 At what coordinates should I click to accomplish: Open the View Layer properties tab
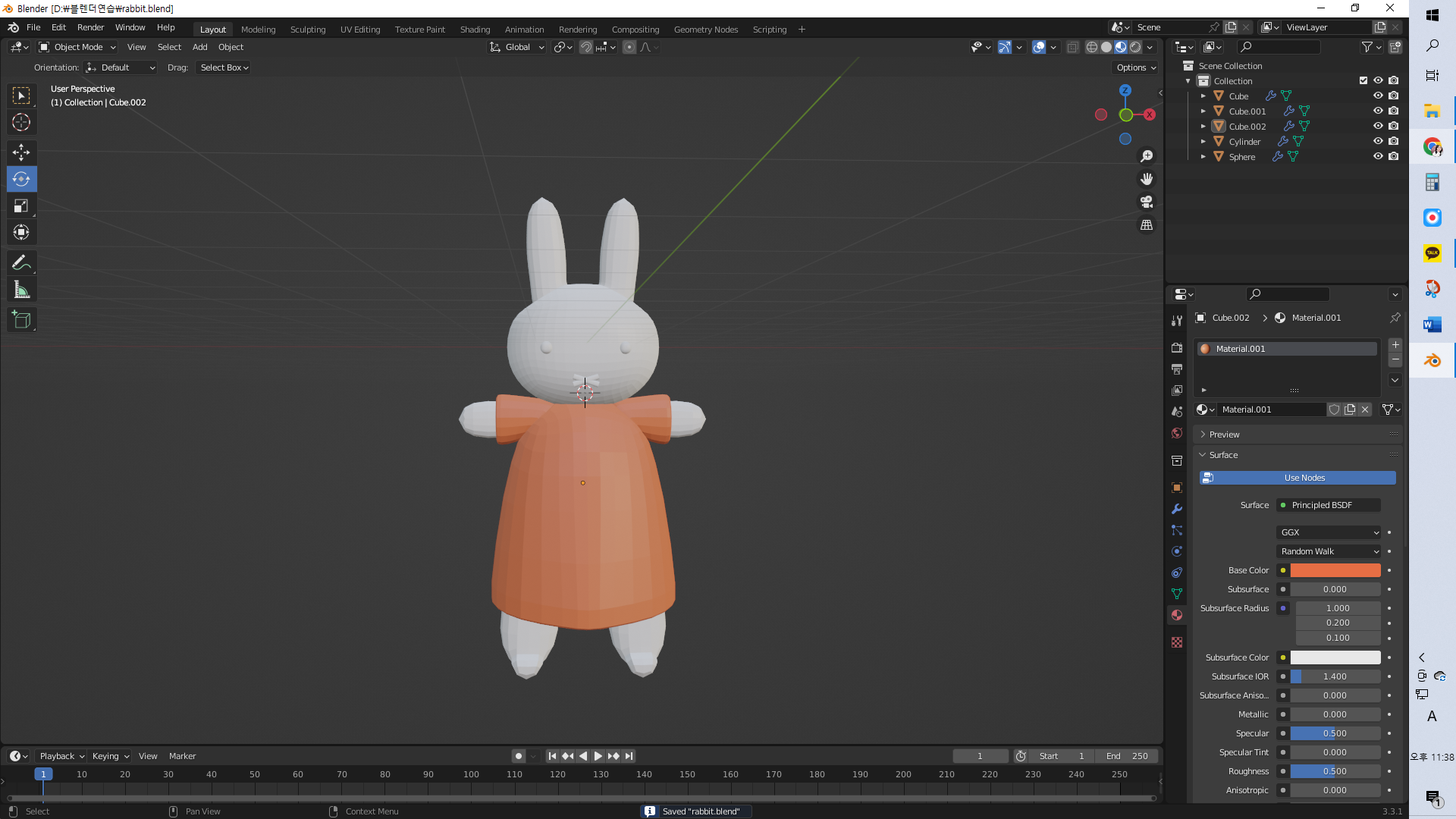pos(1177,390)
